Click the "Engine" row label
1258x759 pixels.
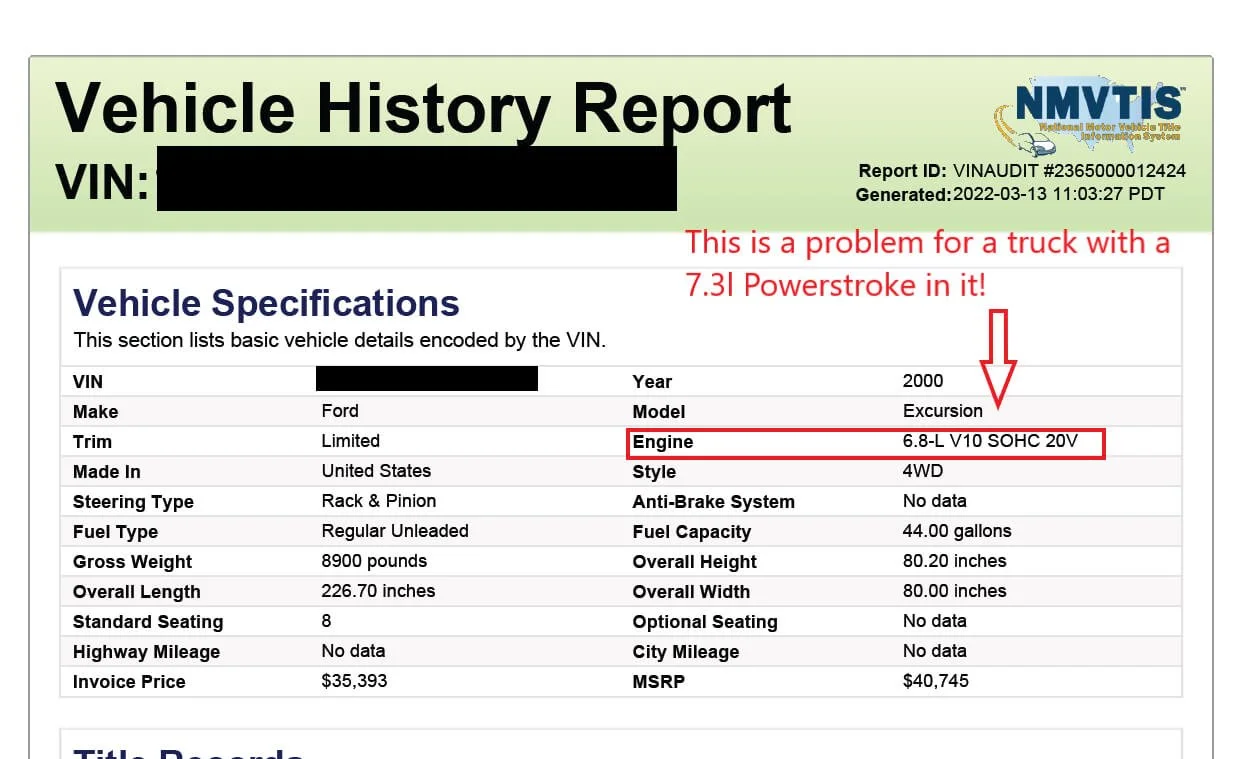click(663, 442)
